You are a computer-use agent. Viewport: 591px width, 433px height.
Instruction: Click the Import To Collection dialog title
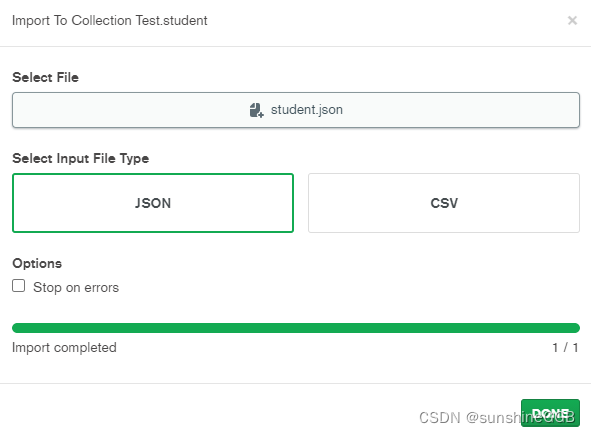coord(110,21)
